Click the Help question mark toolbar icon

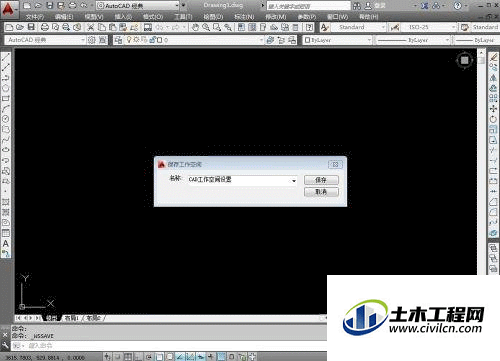[310, 27]
